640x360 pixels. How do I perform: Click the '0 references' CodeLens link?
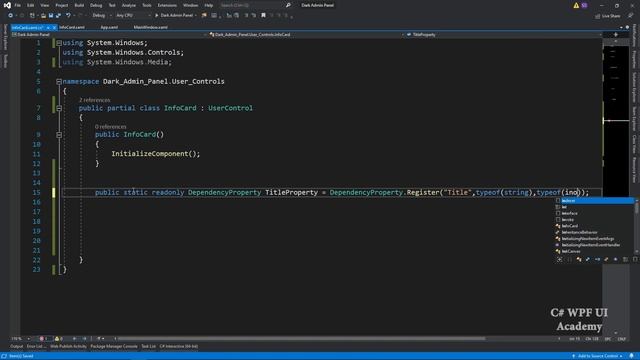[110, 127]
